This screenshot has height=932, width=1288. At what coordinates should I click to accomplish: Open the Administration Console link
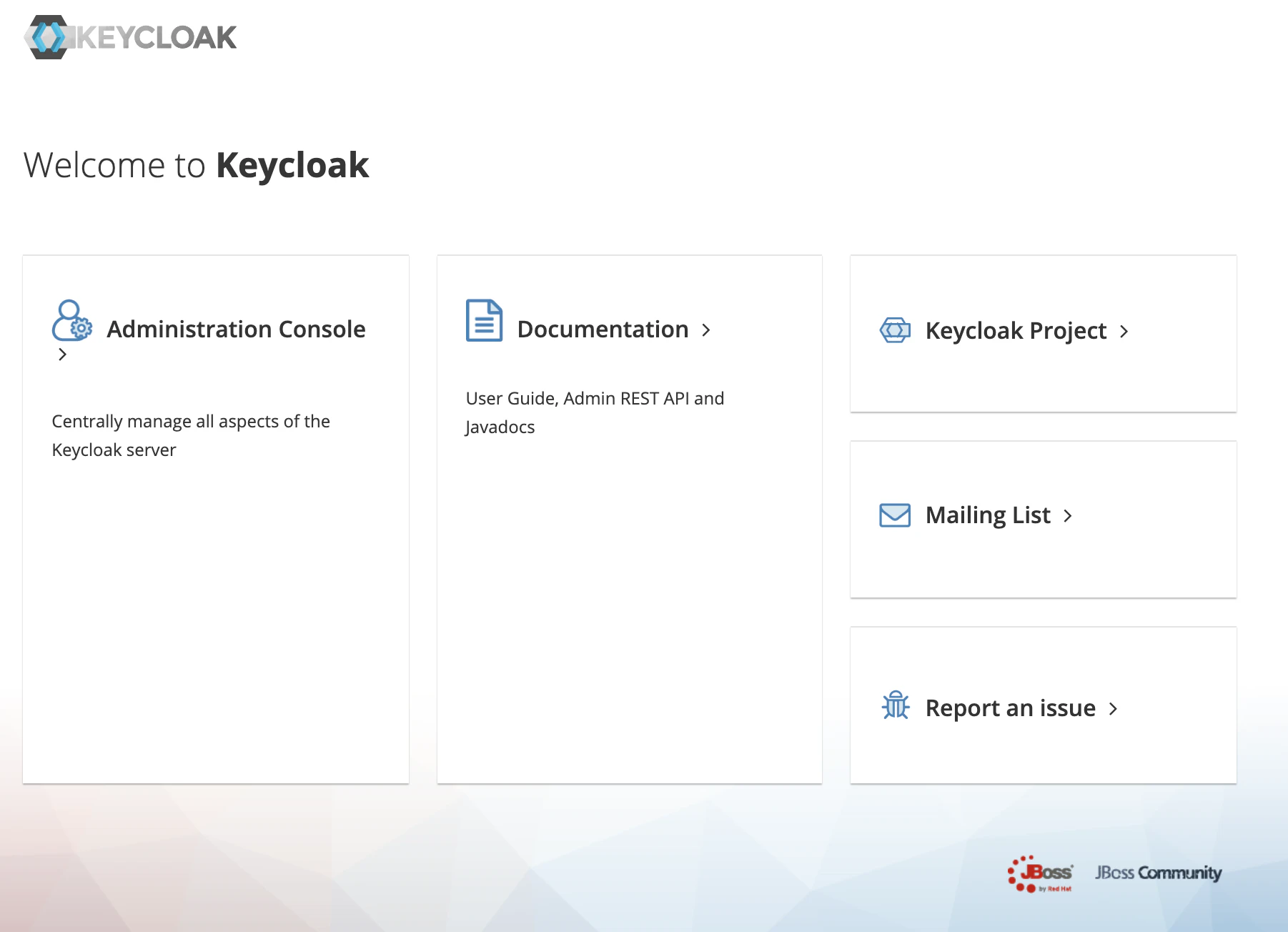tap(236, 329)
